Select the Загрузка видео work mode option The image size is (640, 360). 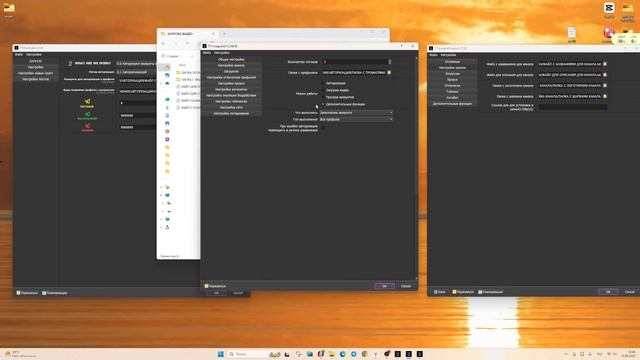[x=335, y=90]
